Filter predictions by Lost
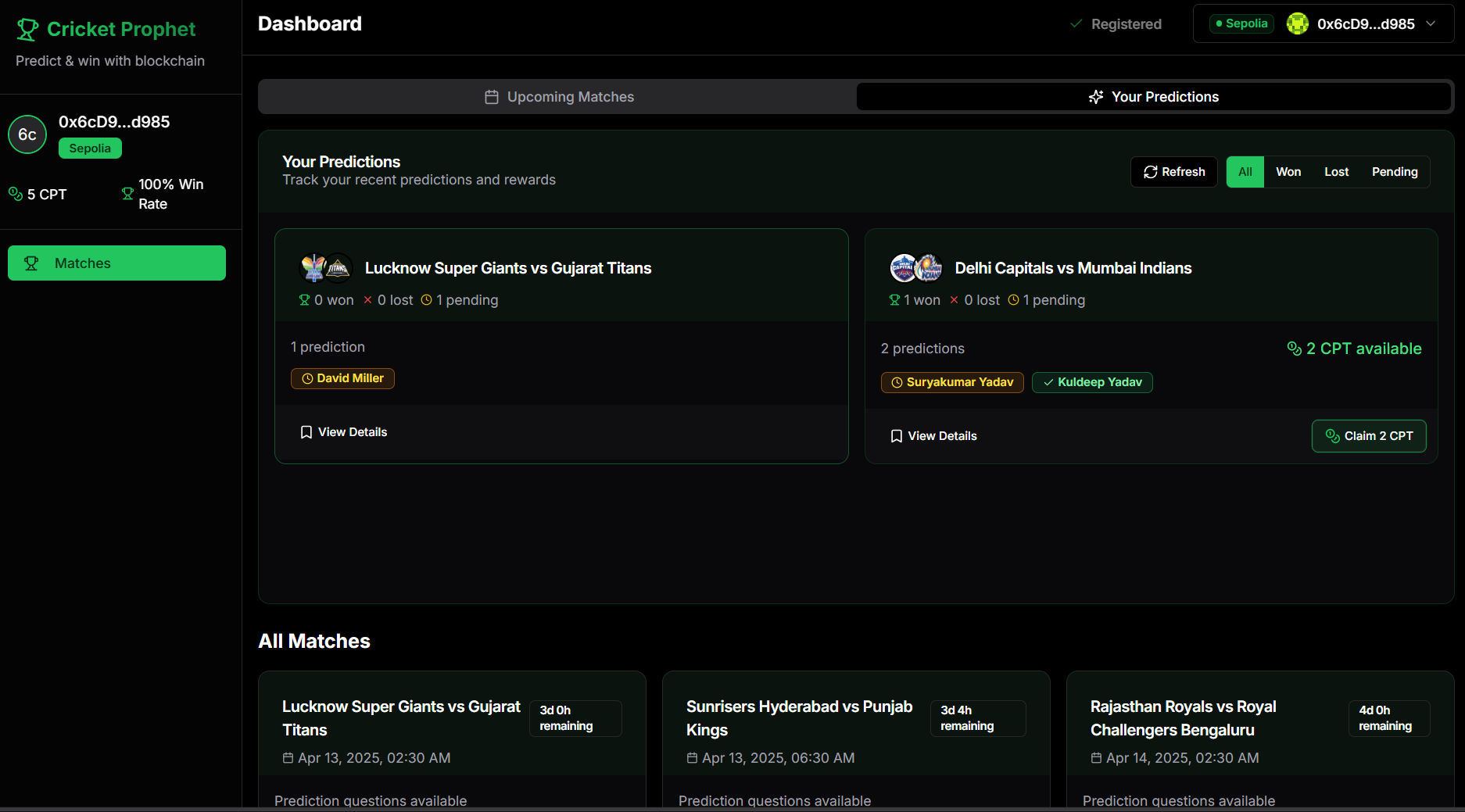This screenshot has width=1465, height=812. (x=1336, y=172)
